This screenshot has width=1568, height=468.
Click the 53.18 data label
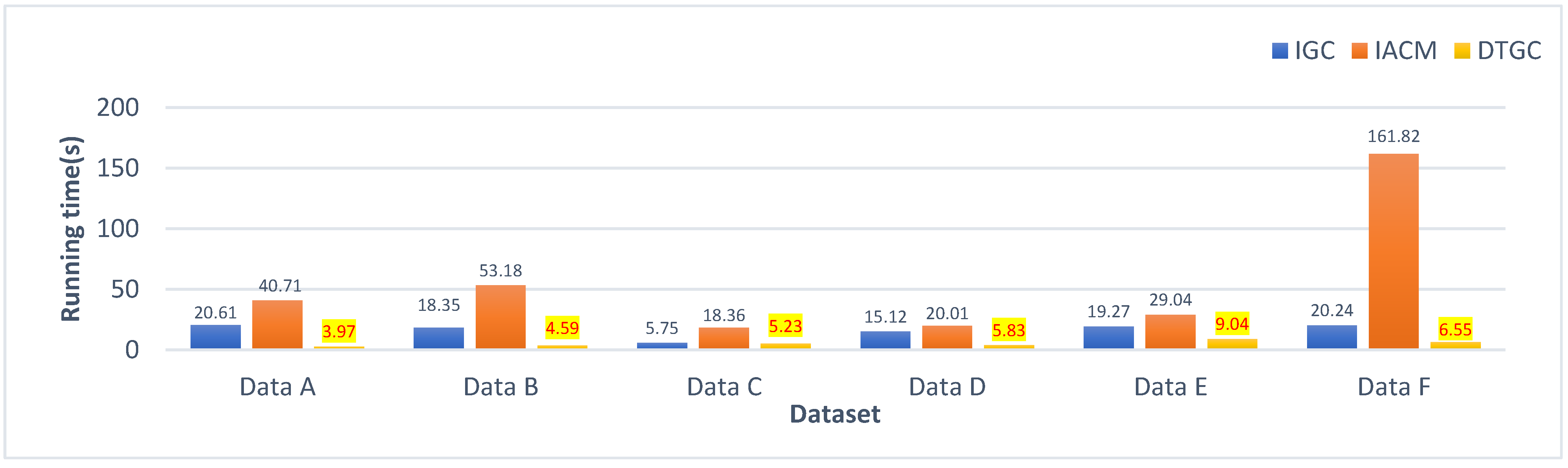[x=500, y=270]
